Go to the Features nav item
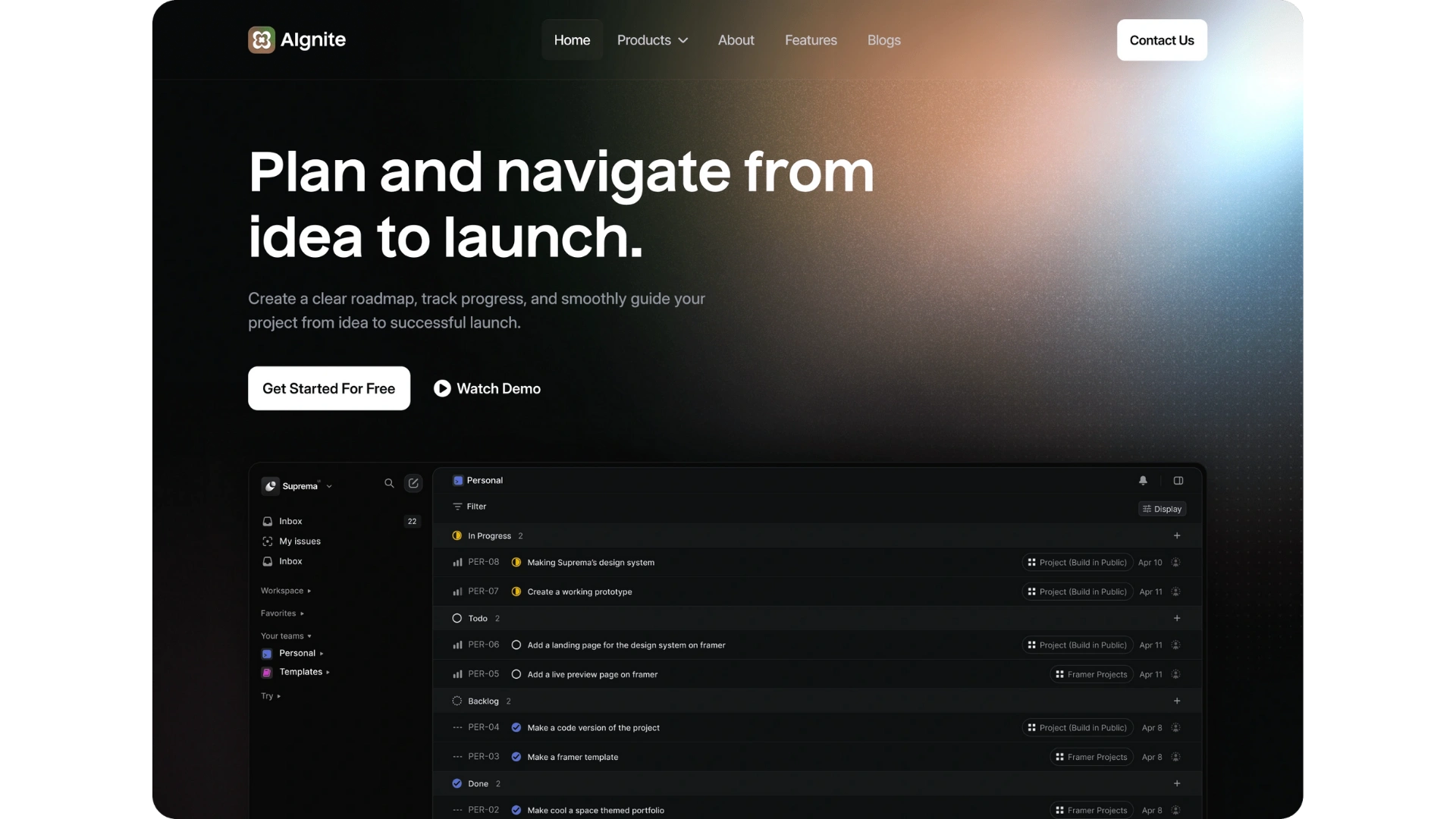 pyautogui.click(x=811, y=40)
